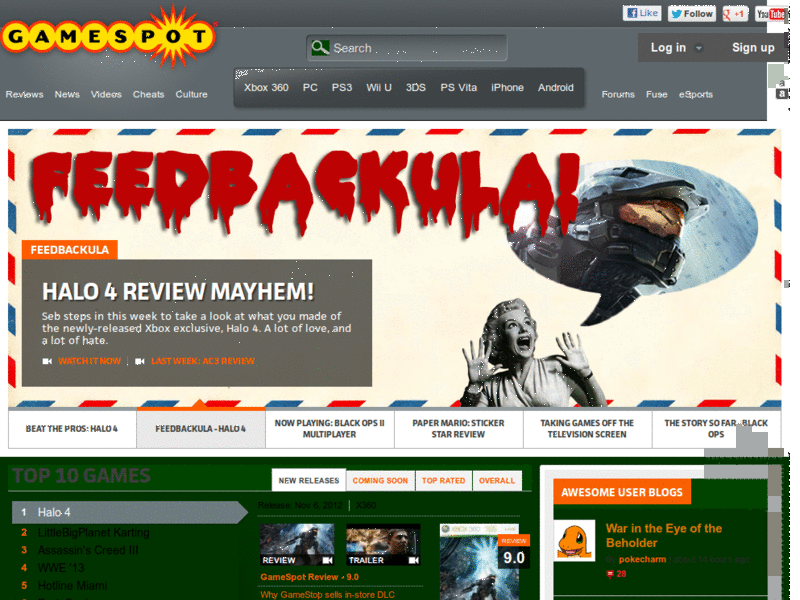This screenshot has width=800, height=600.
Task: Open the Halo 4 Trailer video thumbnail
Action: 383,545
